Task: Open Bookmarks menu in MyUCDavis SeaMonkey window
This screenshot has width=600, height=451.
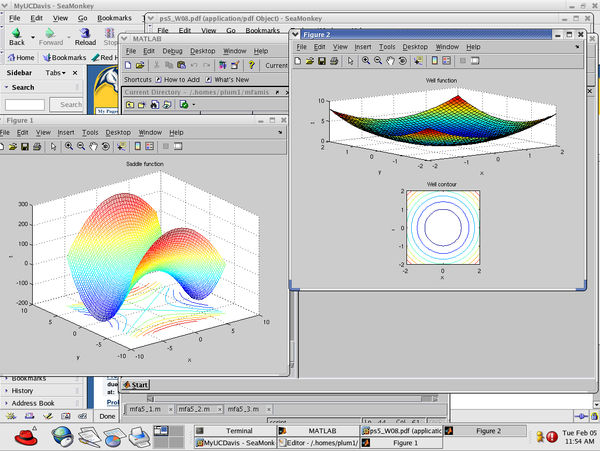Action: (x=114, y=18)
